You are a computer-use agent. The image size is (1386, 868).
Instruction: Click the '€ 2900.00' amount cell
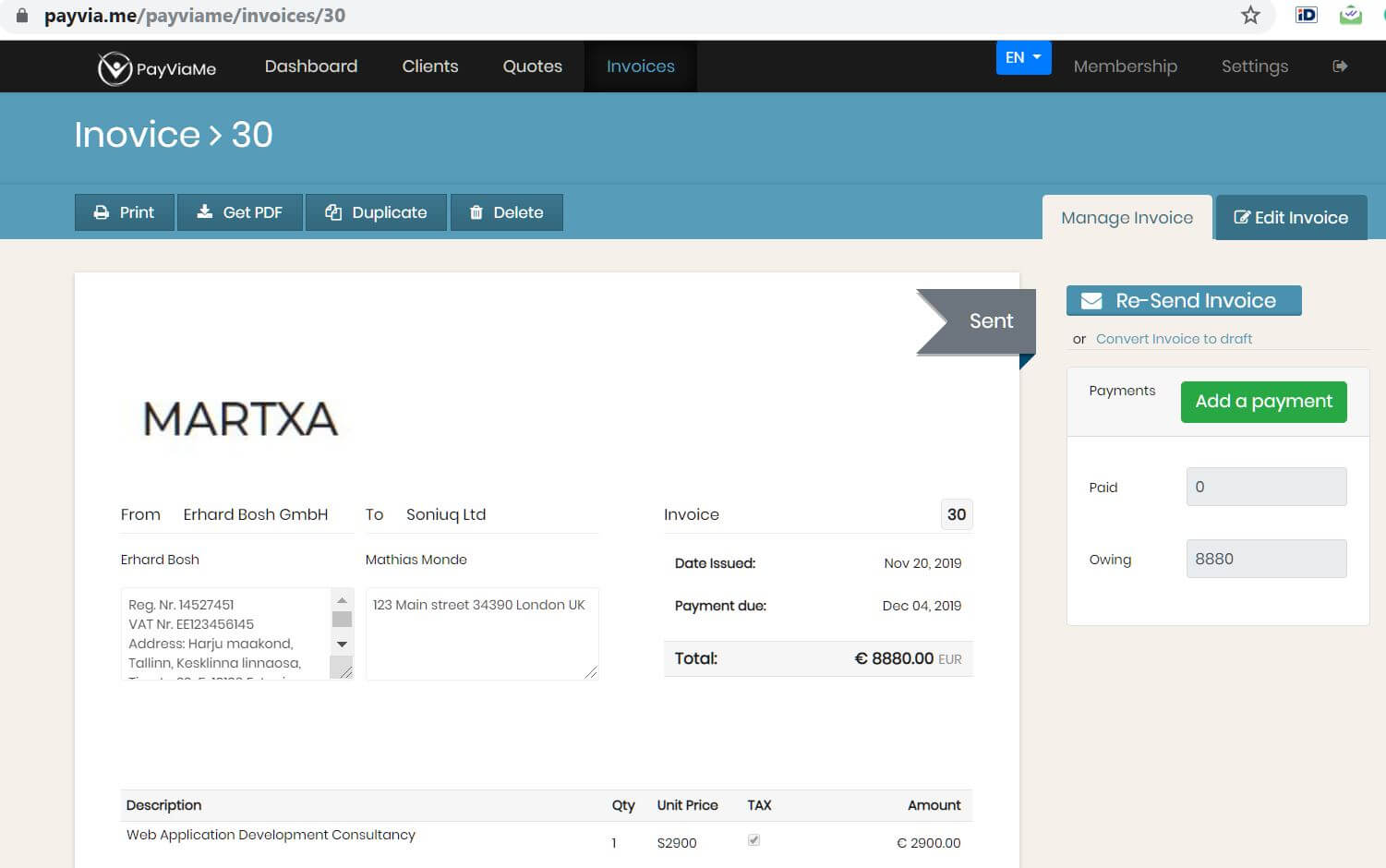tap(928, 843)
